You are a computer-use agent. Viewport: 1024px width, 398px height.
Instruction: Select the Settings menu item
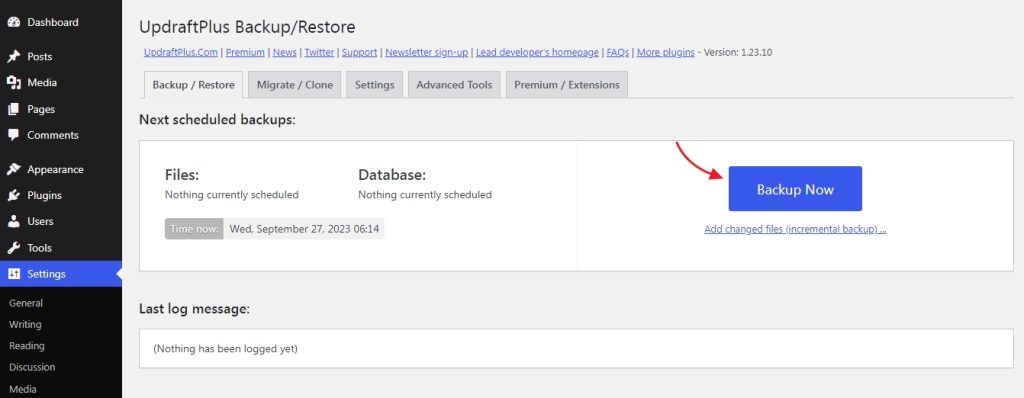[x=61, y=274]
